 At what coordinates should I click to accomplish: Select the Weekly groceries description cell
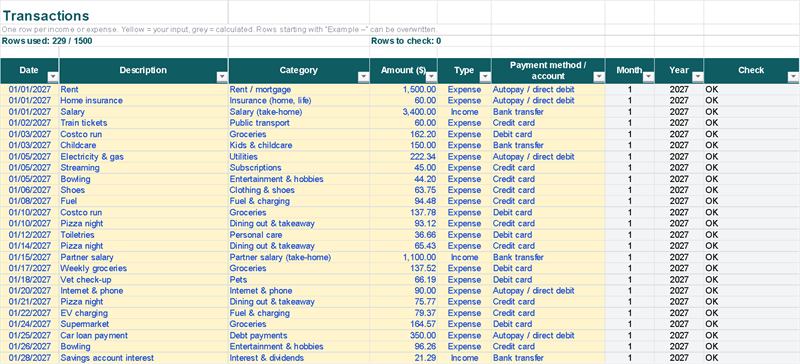[144, 268]
